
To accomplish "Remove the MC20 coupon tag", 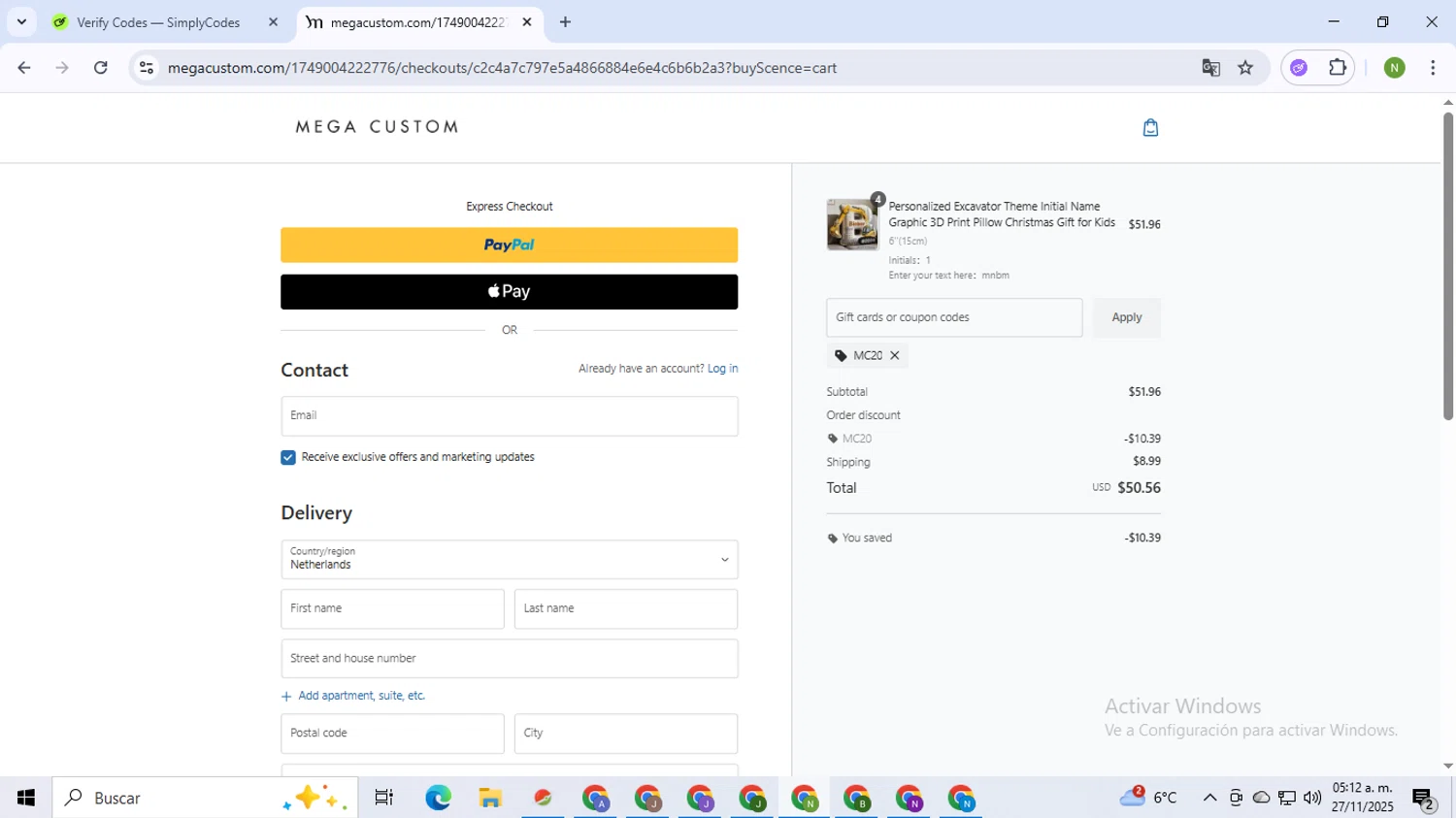I will pyautogui.click(x=895, y=355).
